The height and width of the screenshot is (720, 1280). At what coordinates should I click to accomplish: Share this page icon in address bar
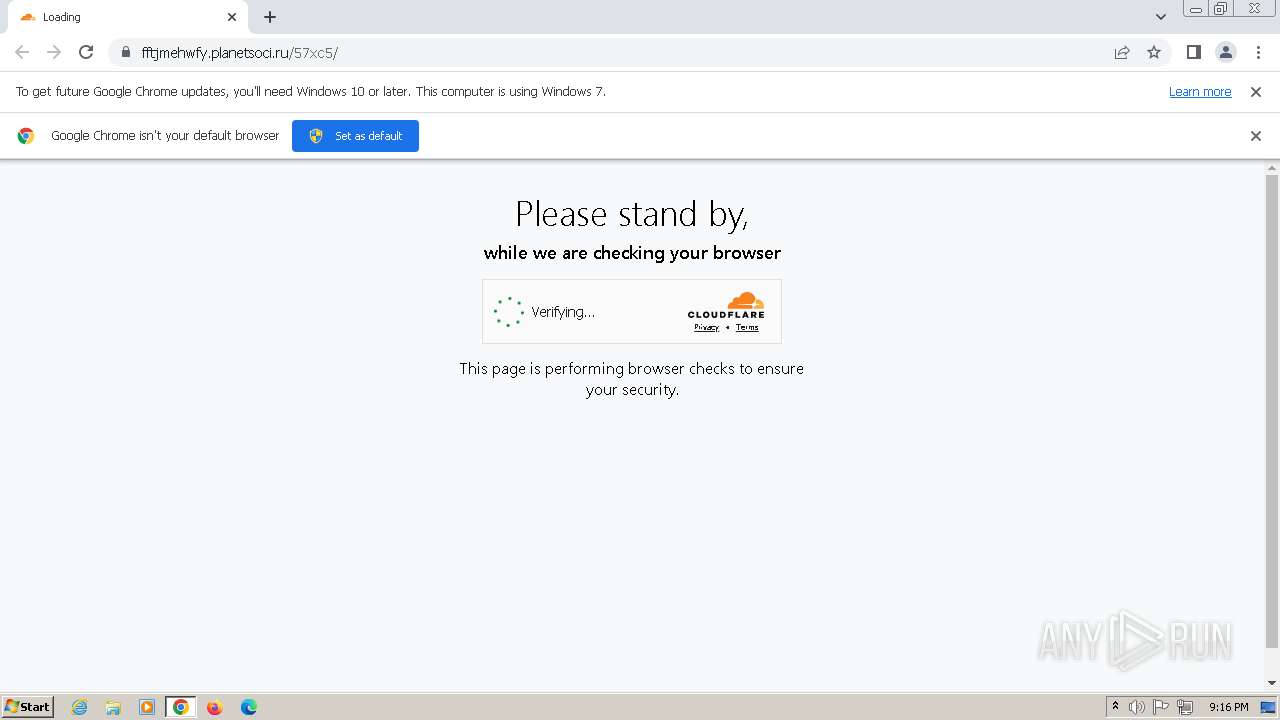(x=1122, y=52)
